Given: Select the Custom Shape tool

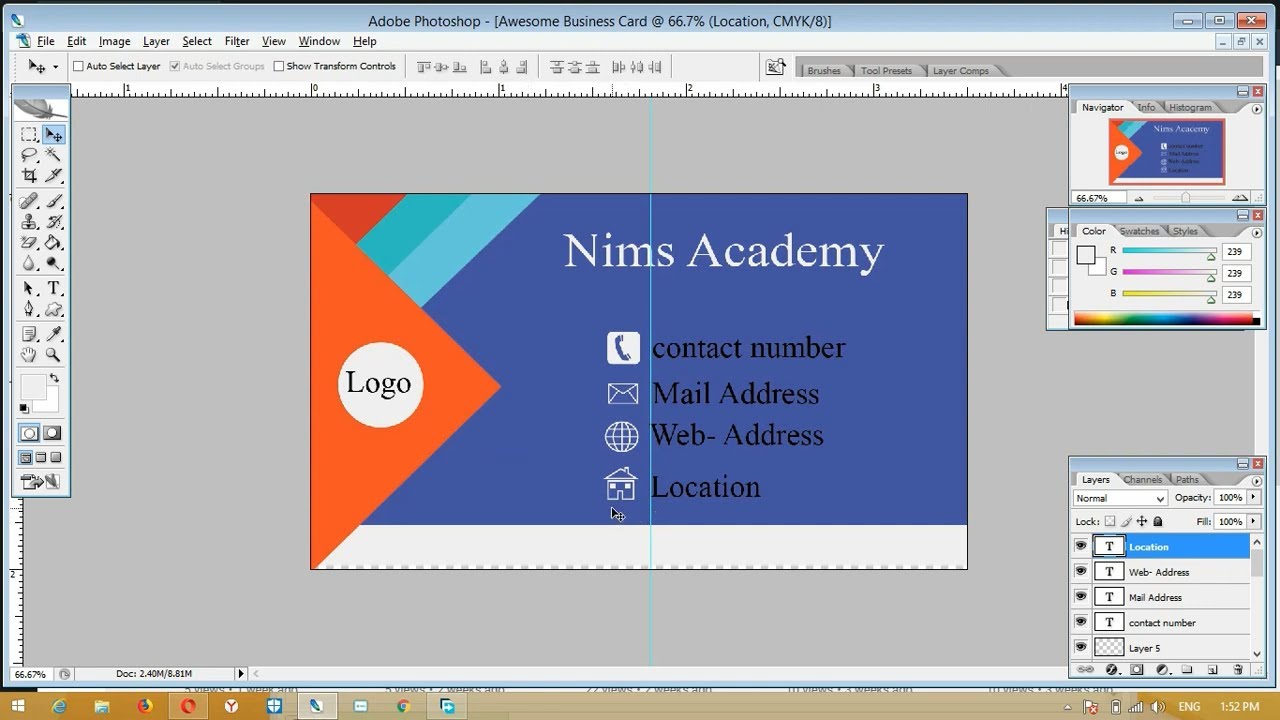Looking at the screenshot, I should (x=53, y=309).
